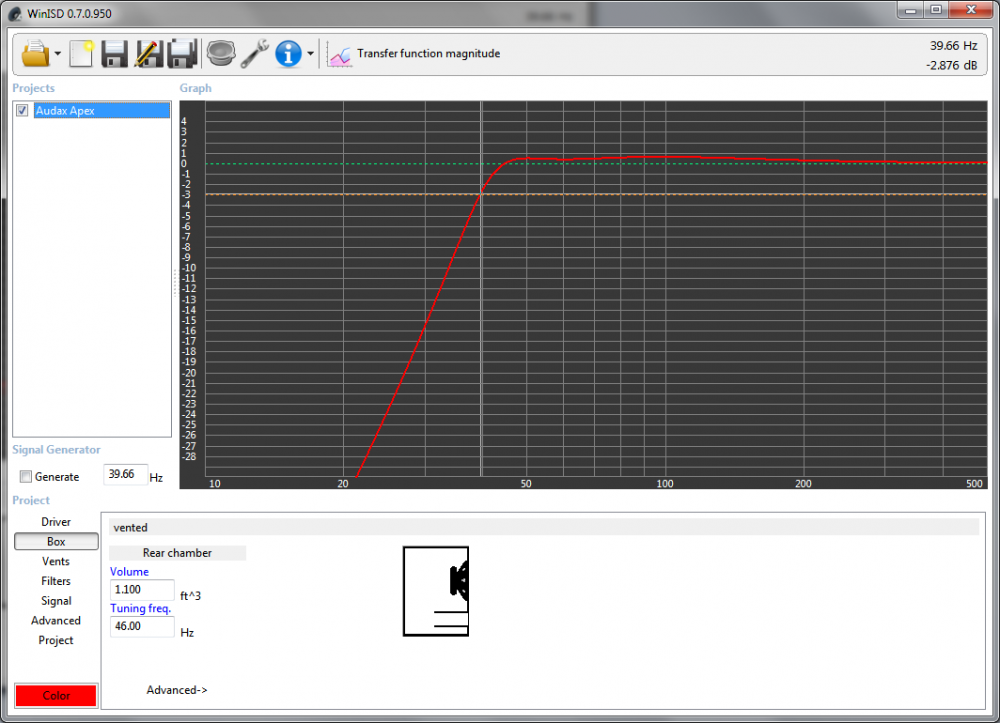The height and width of the screenshot is (723, 1000).
Task: Expand the open folder dropdown arrow
Action: (x=58, y=54)
